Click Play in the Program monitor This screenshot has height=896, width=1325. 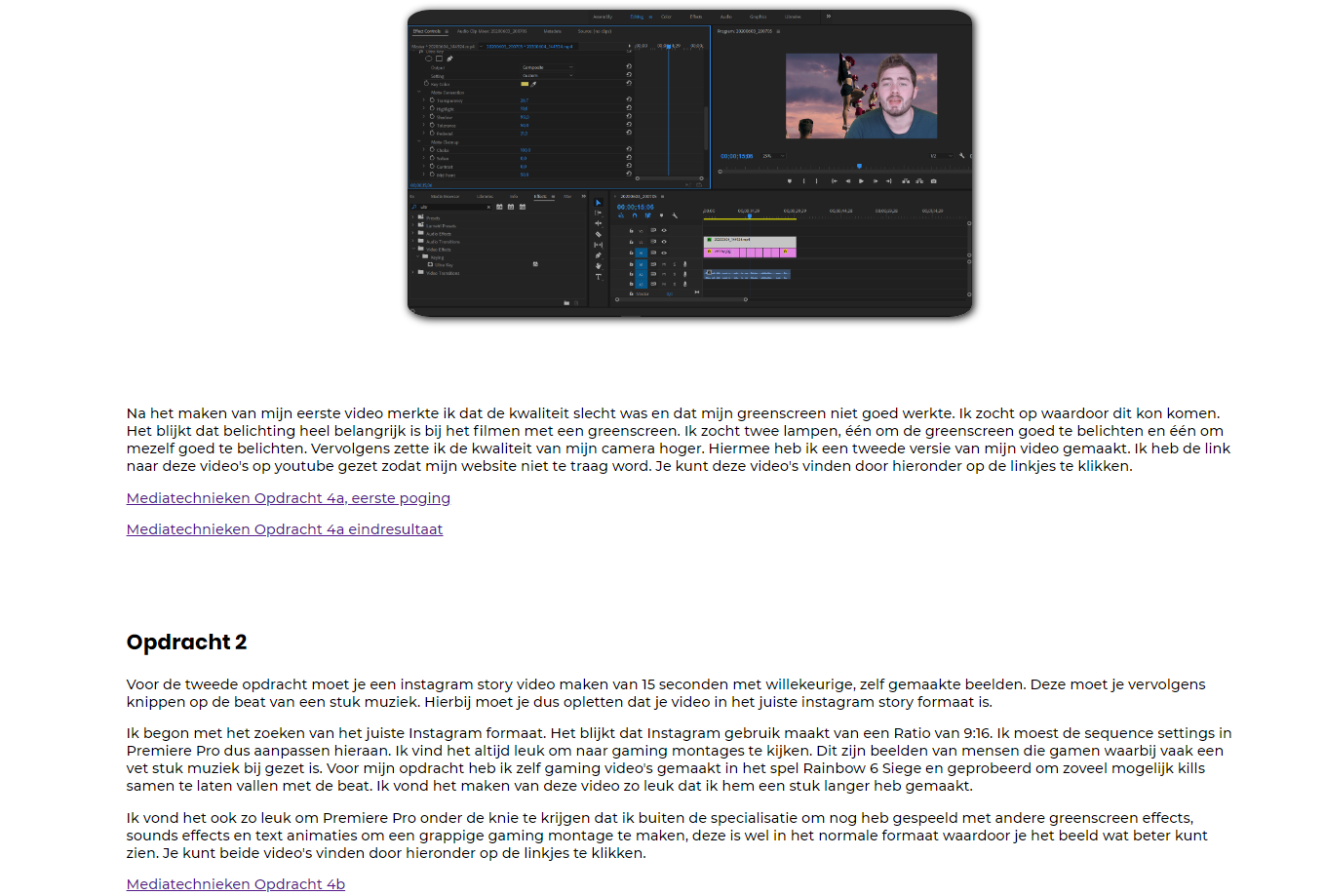click(x=861, y=181)
